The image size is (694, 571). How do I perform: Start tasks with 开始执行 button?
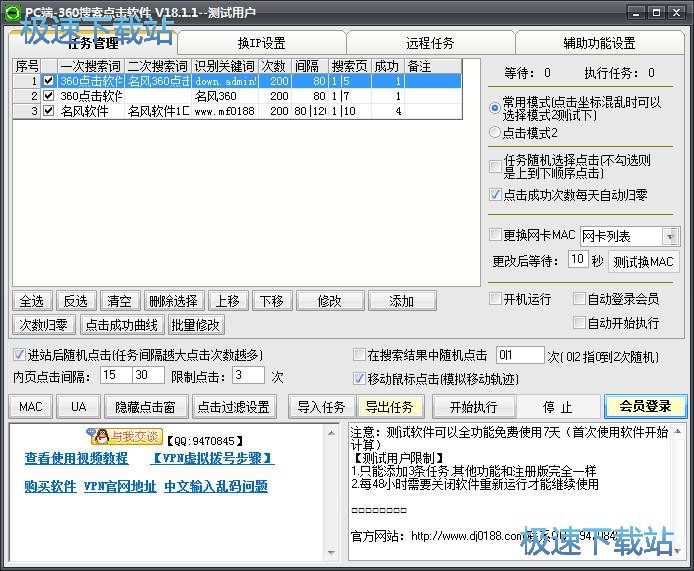474,406
